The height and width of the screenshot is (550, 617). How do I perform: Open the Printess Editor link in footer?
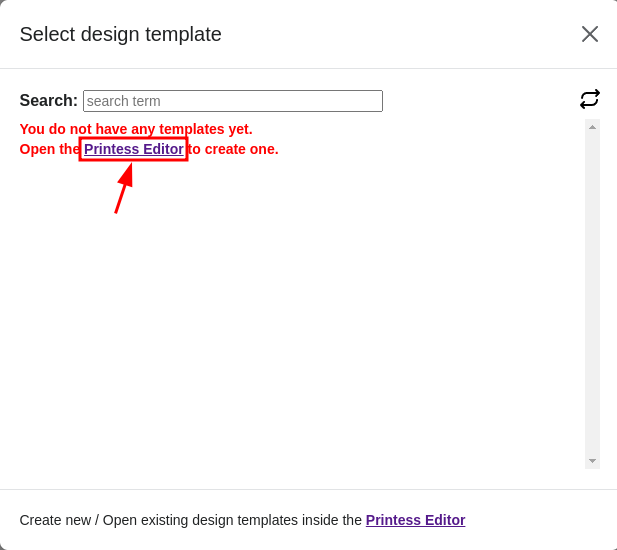point(416,520)
